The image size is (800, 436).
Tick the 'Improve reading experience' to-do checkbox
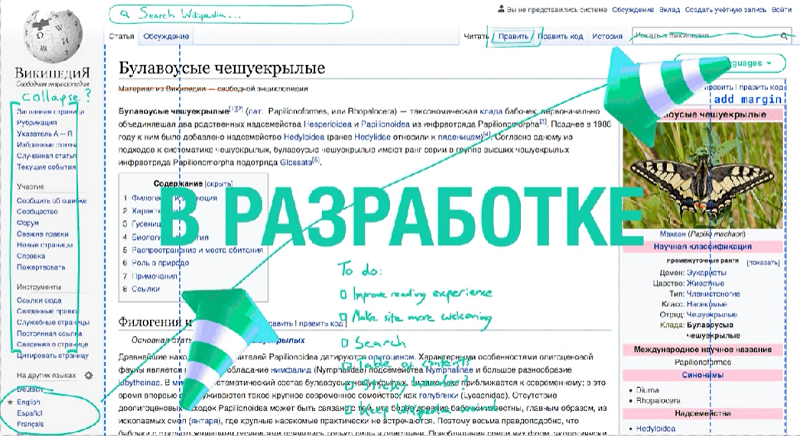(x=343, y=294)
